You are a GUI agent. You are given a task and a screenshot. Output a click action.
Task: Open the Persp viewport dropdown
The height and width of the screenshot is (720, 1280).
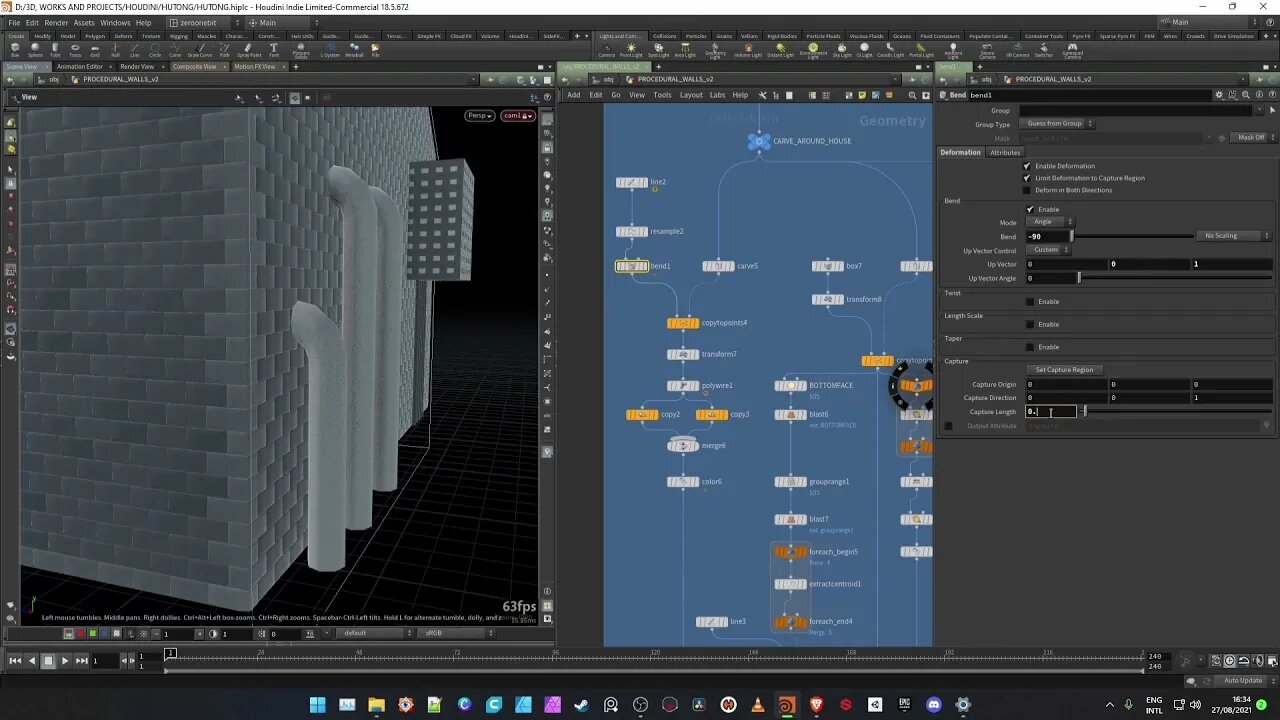pos(480,116)
